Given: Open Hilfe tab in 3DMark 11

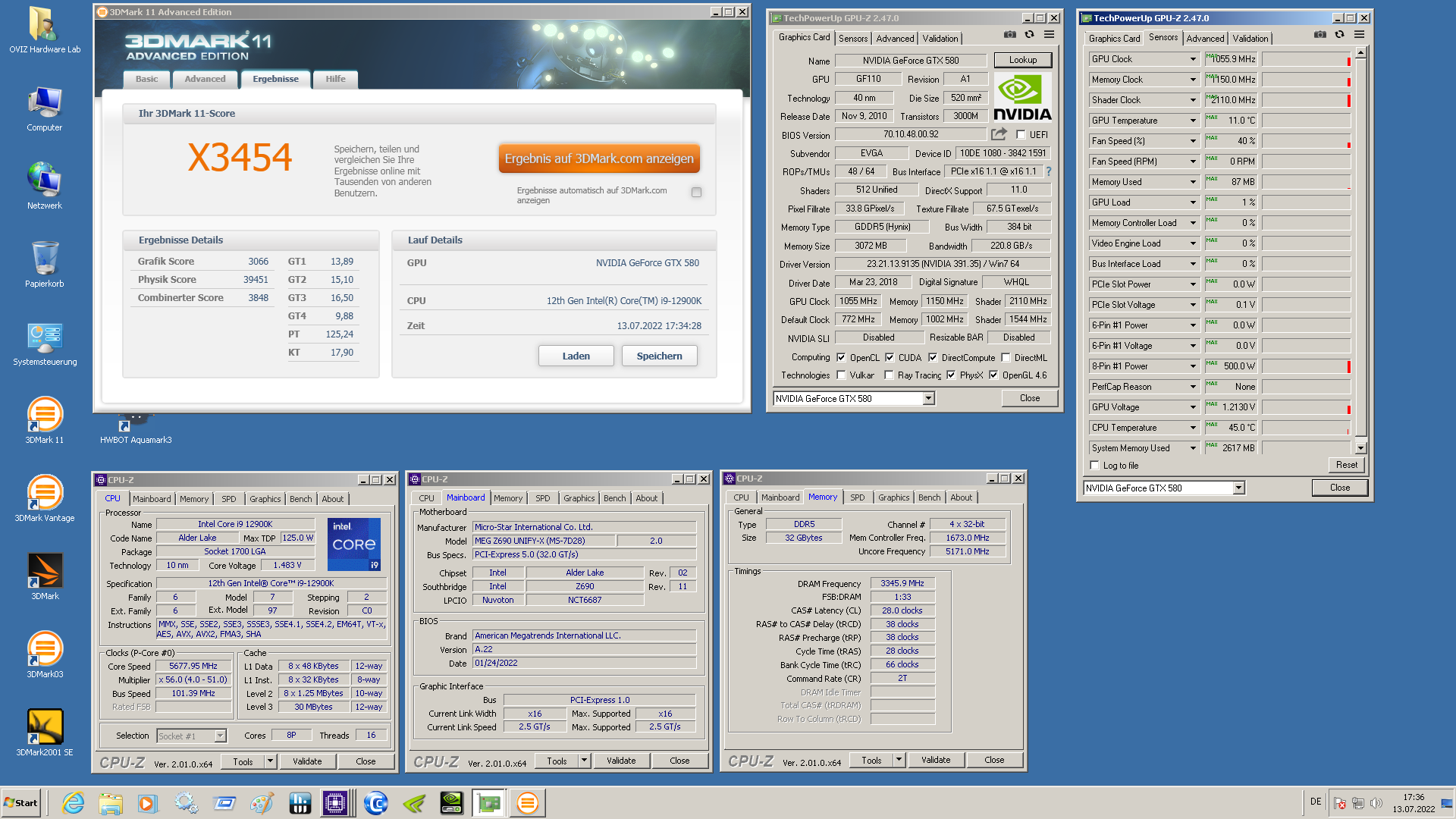Looking at the screenshot, I should point(335,79).
